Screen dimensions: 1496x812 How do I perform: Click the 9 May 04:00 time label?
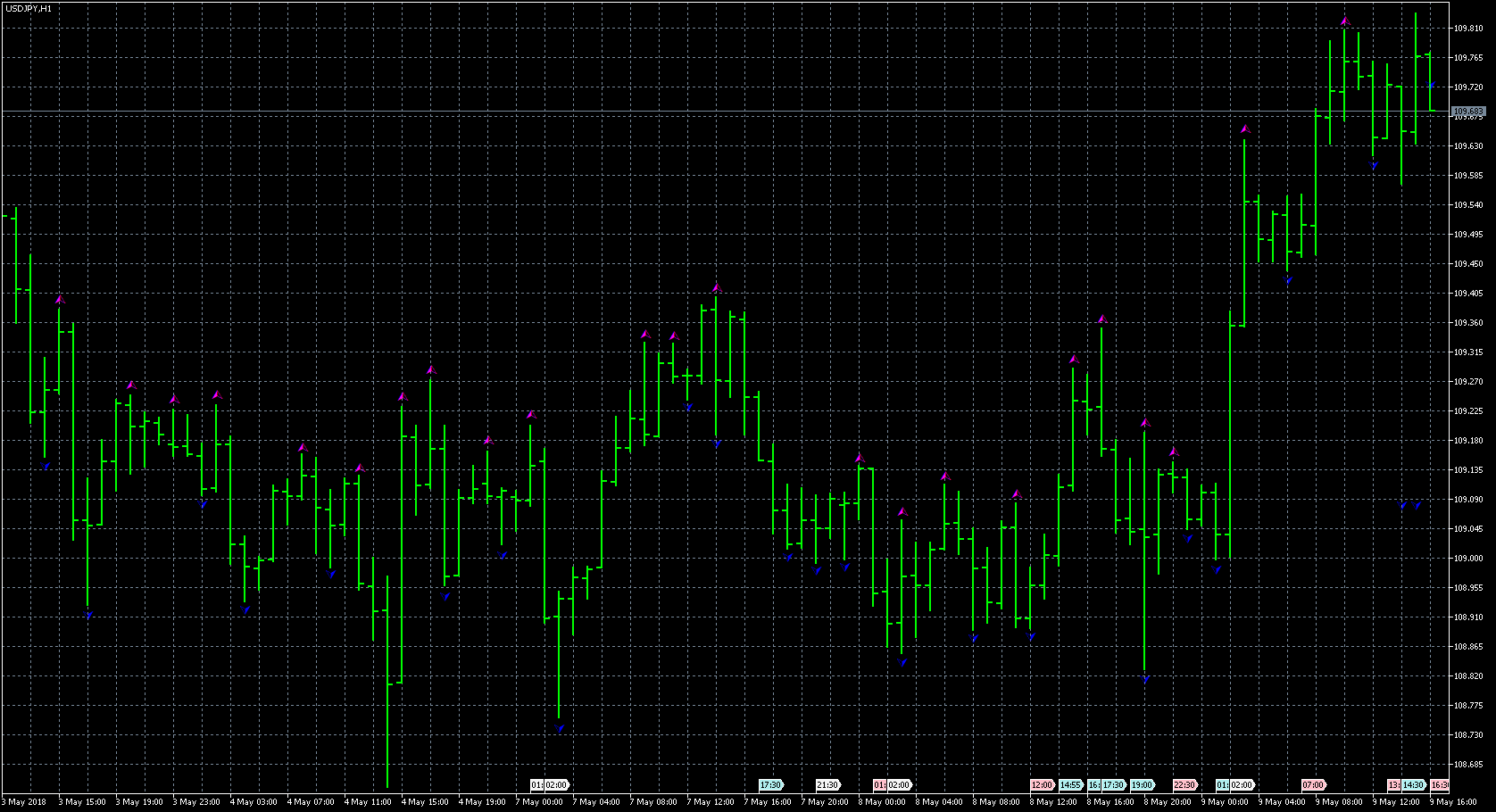(x=1282, y=802)
